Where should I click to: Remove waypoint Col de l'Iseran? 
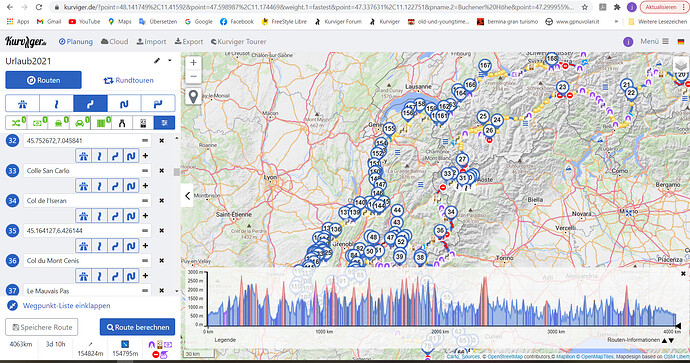161,201
